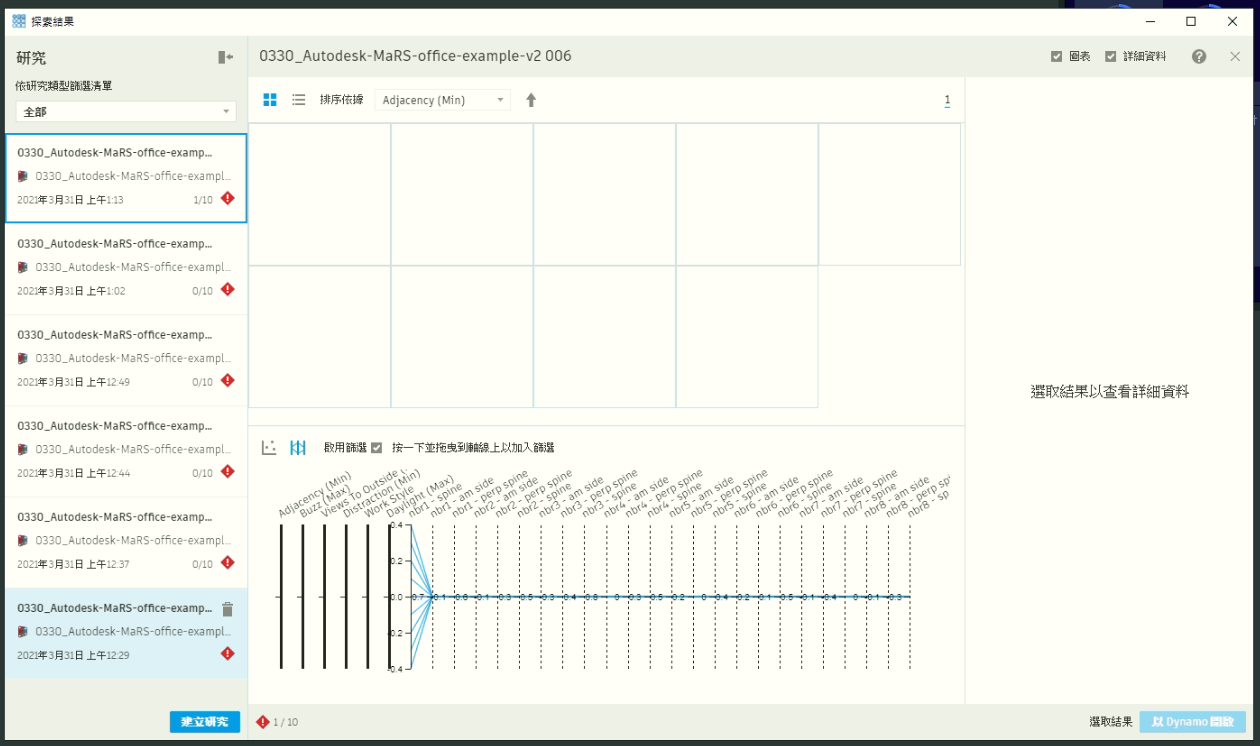
Task: Open the help question mark icon
Action: click(x=1199, y=57)
